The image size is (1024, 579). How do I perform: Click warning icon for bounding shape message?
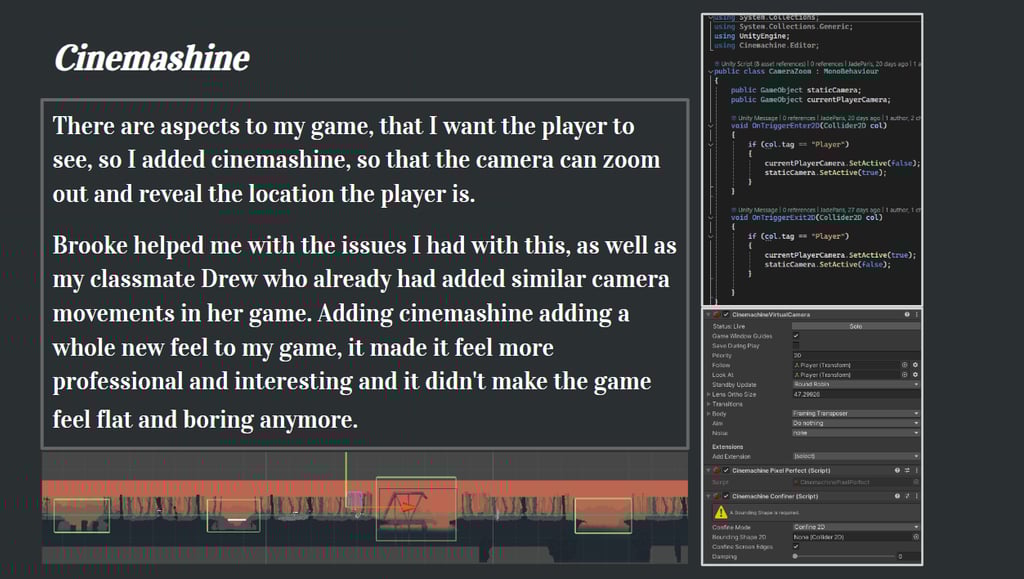[720, 512]
